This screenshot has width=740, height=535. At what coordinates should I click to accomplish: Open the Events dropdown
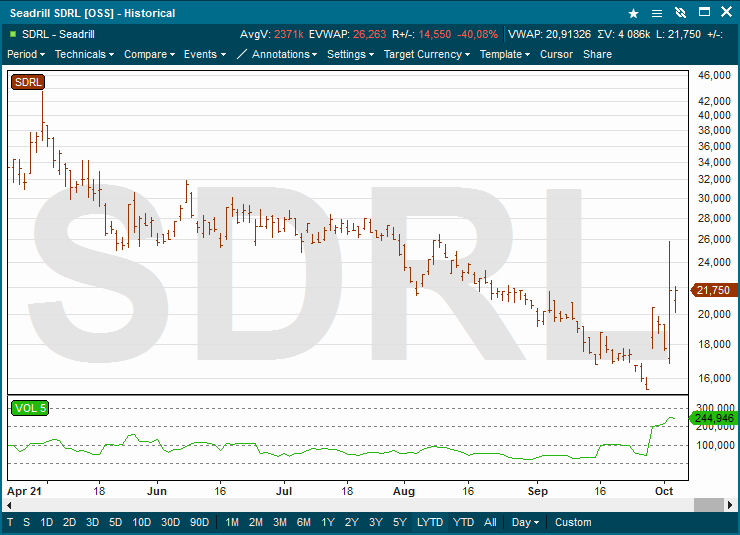tap(205, 54)
